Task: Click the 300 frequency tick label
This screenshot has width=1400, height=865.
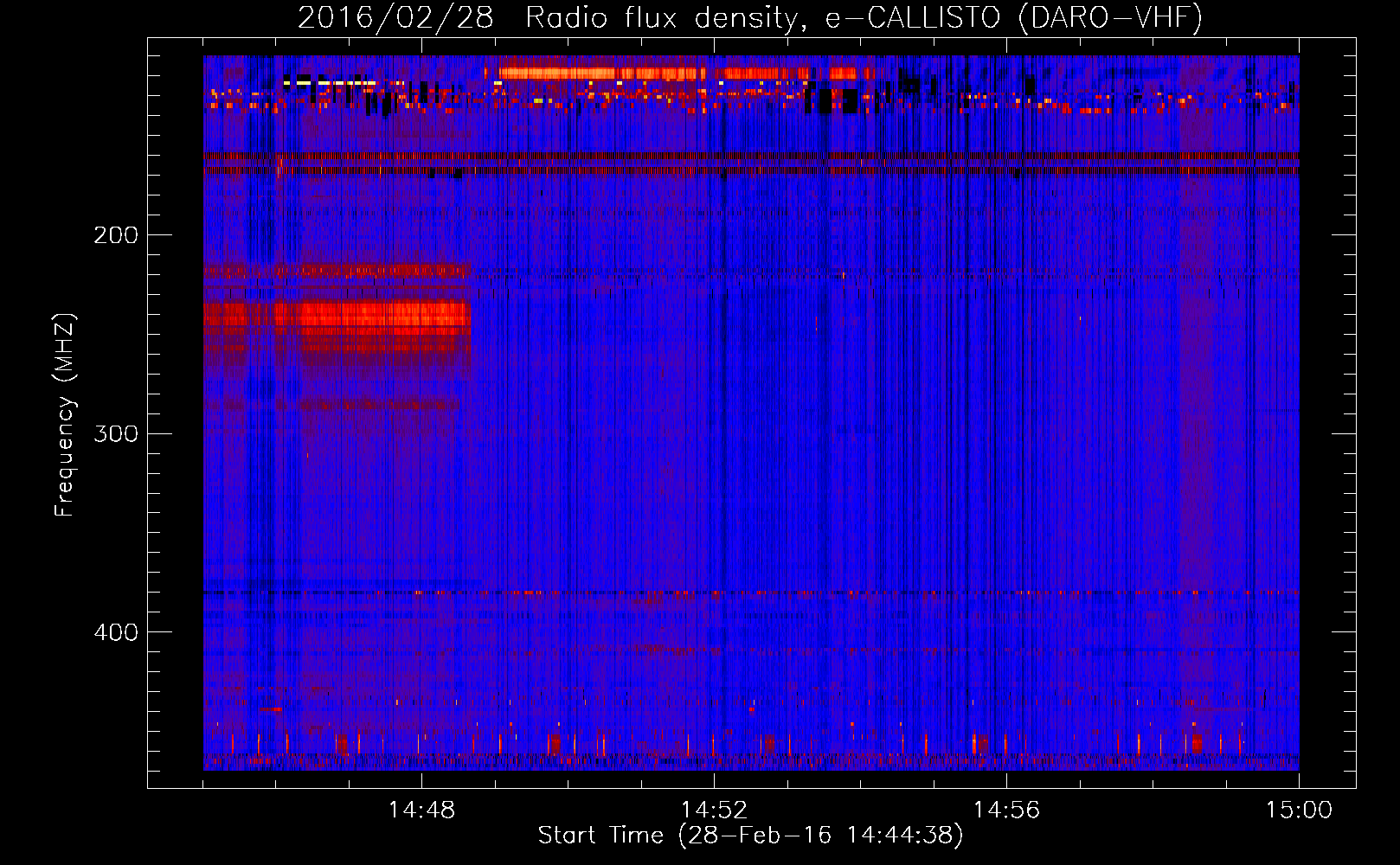Action: 116,433
